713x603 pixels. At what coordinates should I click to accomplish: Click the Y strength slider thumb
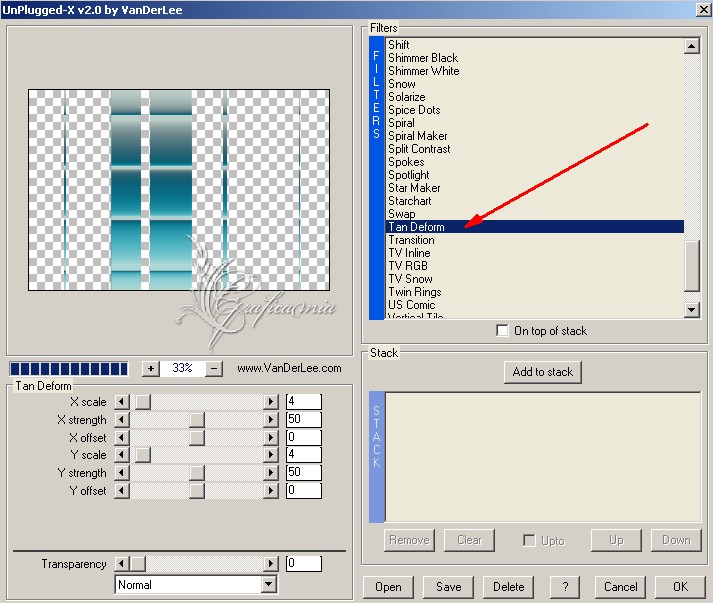pyautogui.click(x=197, y=473)
